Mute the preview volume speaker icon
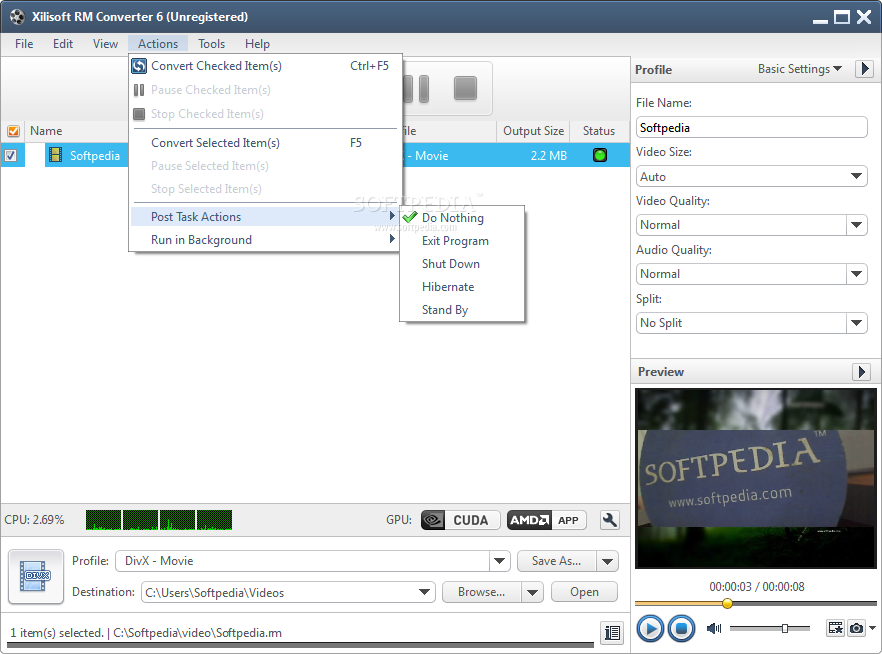Screen dimensions: 882x654 [714, 628]
